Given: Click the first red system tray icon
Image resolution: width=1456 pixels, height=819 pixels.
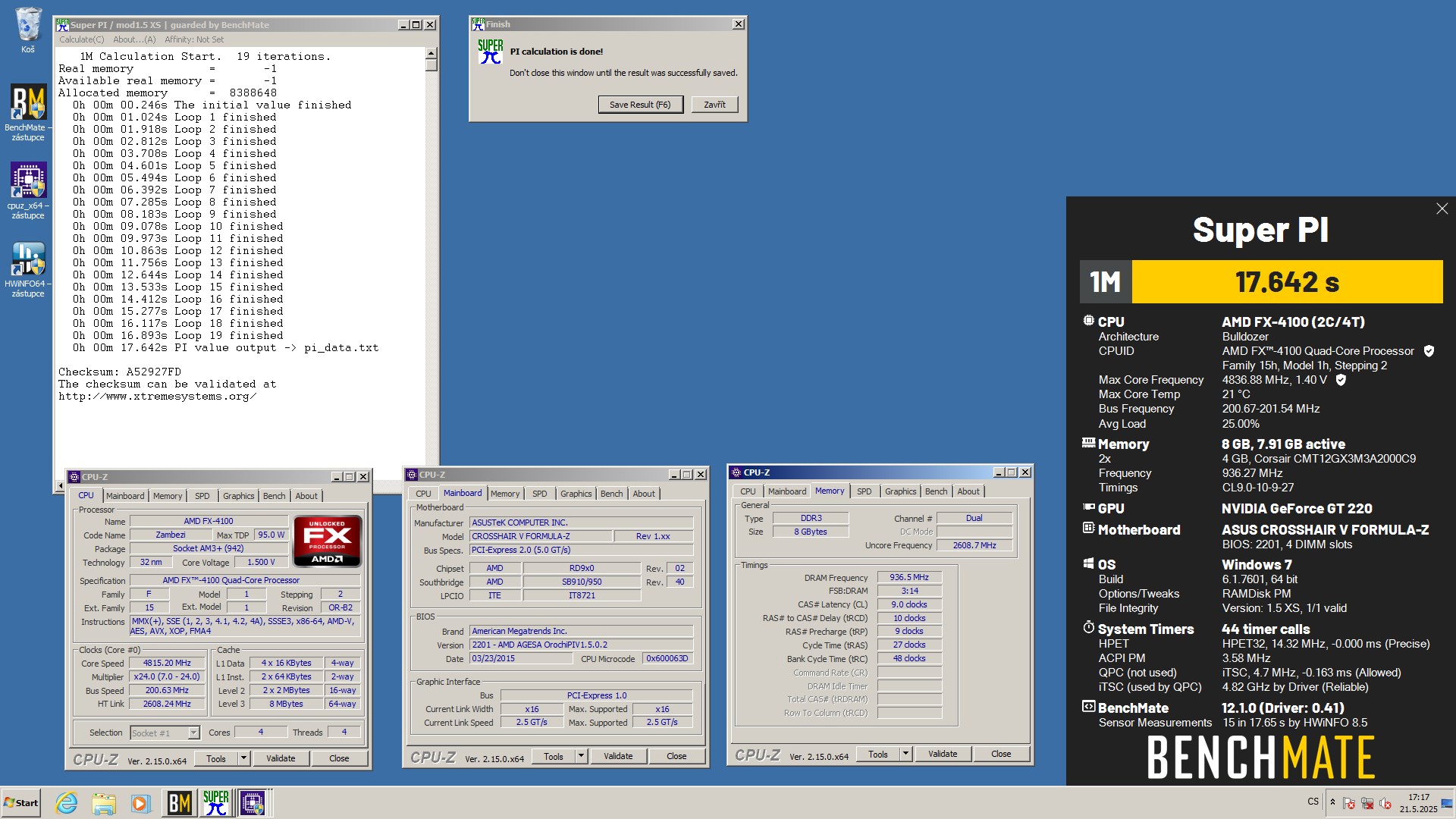Looking at the screenshot, I should (x=1349, y=803).
